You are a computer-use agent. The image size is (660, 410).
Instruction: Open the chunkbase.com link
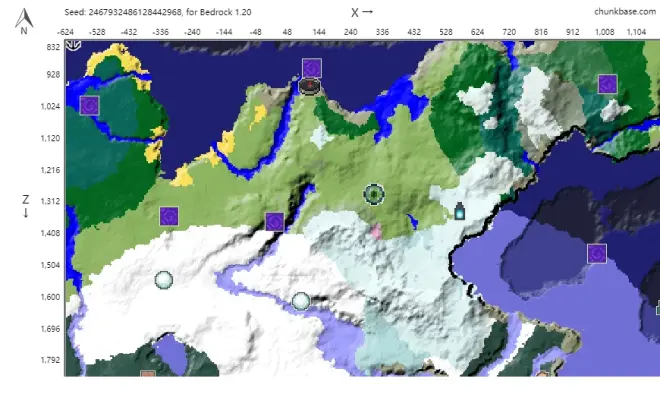[621, 11]
